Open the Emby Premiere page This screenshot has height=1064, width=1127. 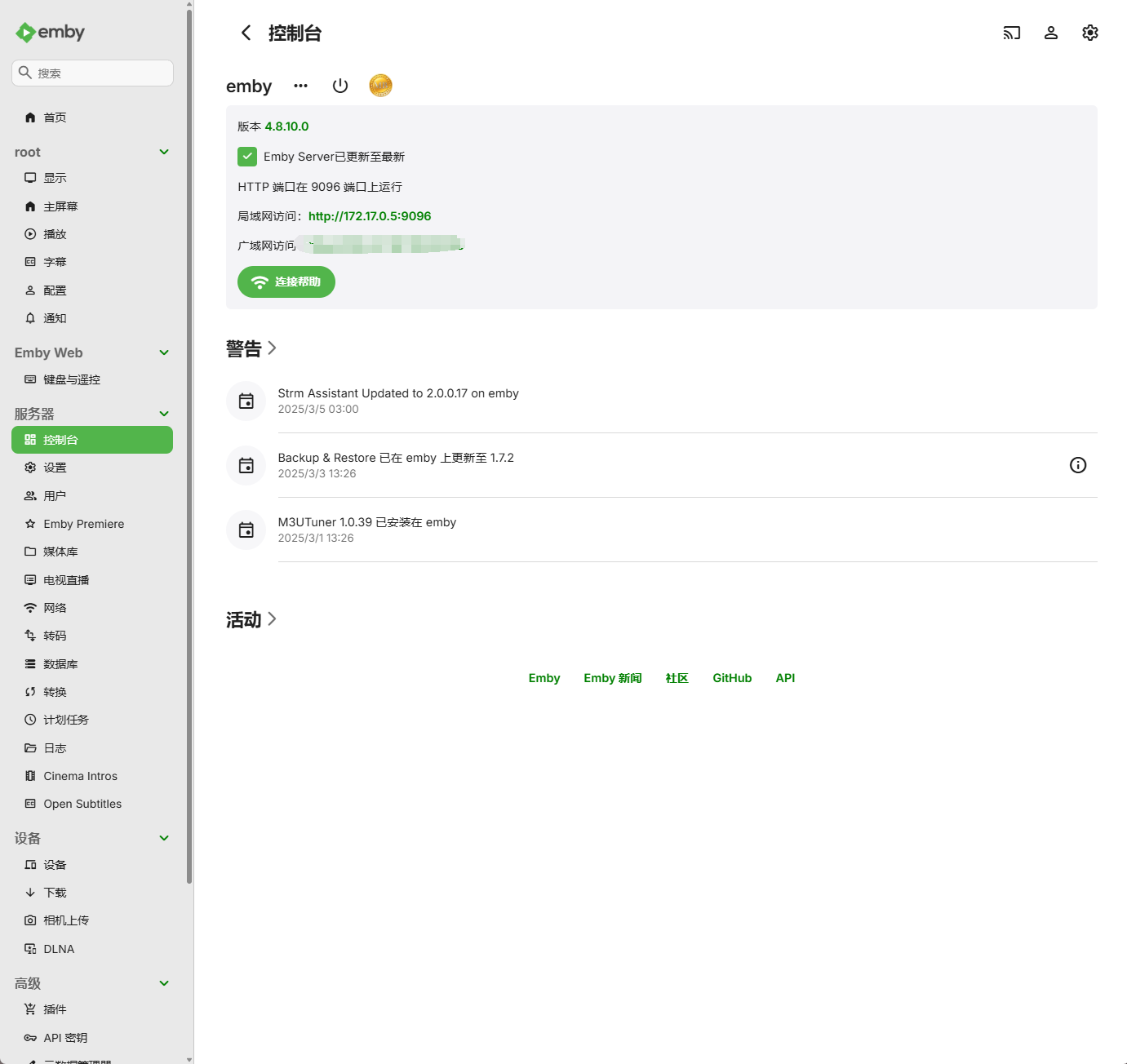click(x=84, y=523)
